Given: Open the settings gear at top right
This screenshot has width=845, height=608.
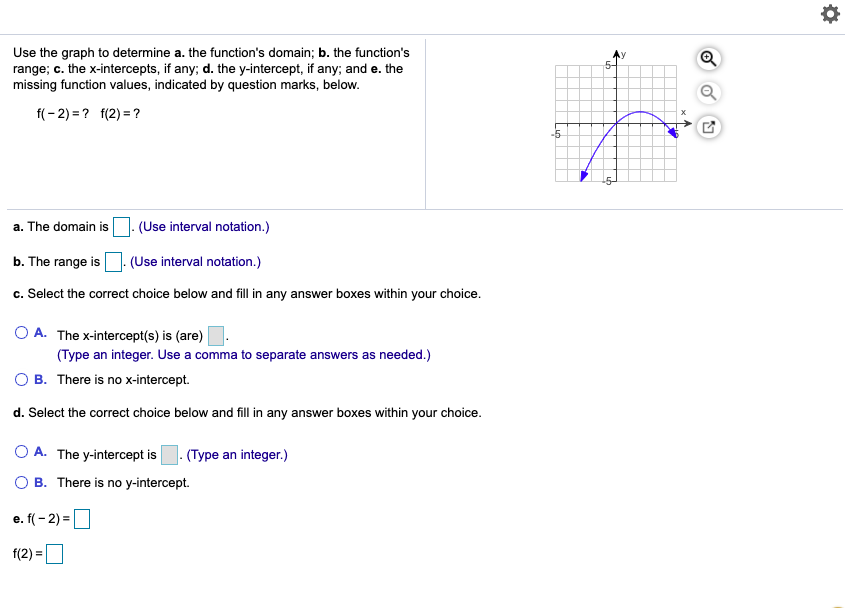Looking at the screenshot, I should tap(829, 14).
